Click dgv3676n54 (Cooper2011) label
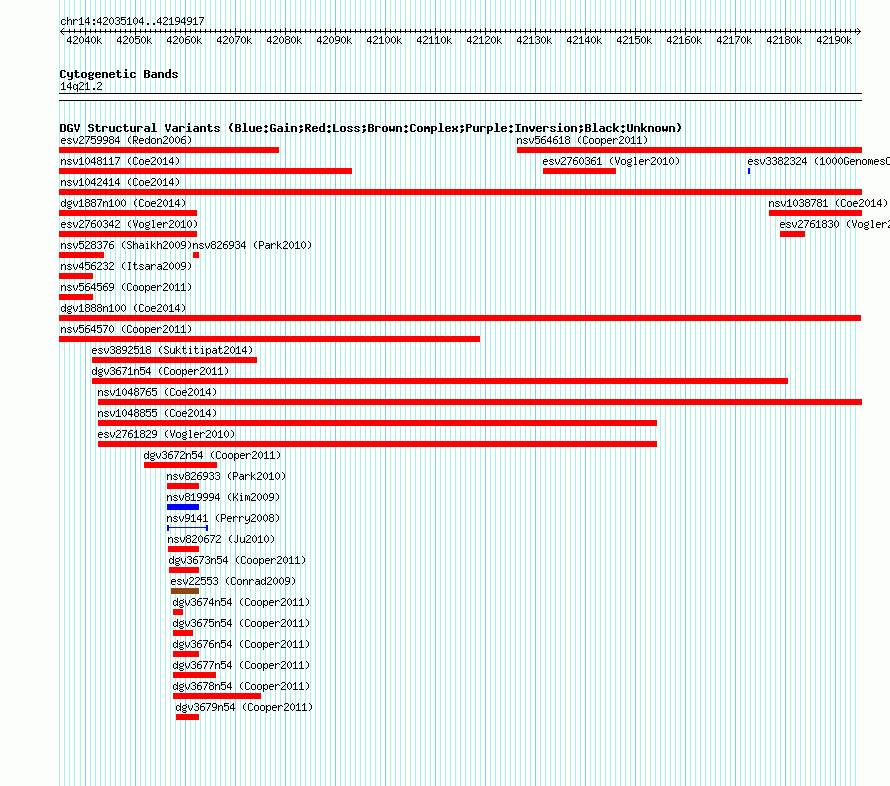Screen dimensions: 890x786 (241, 644)
